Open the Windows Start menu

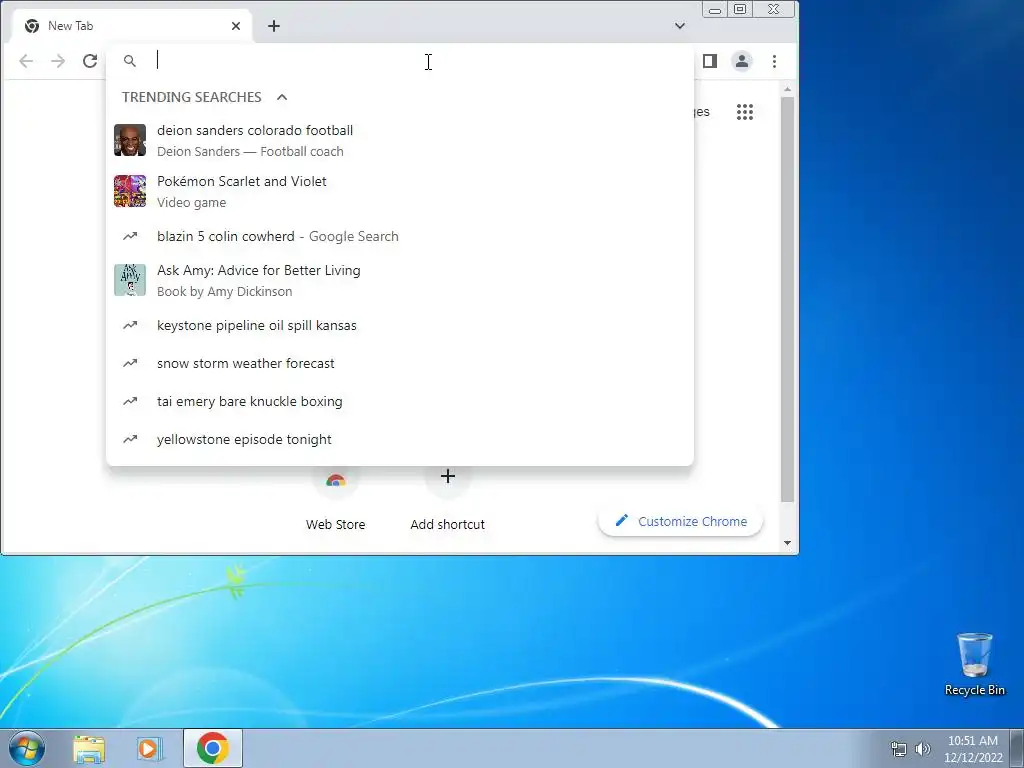(27, 748)
